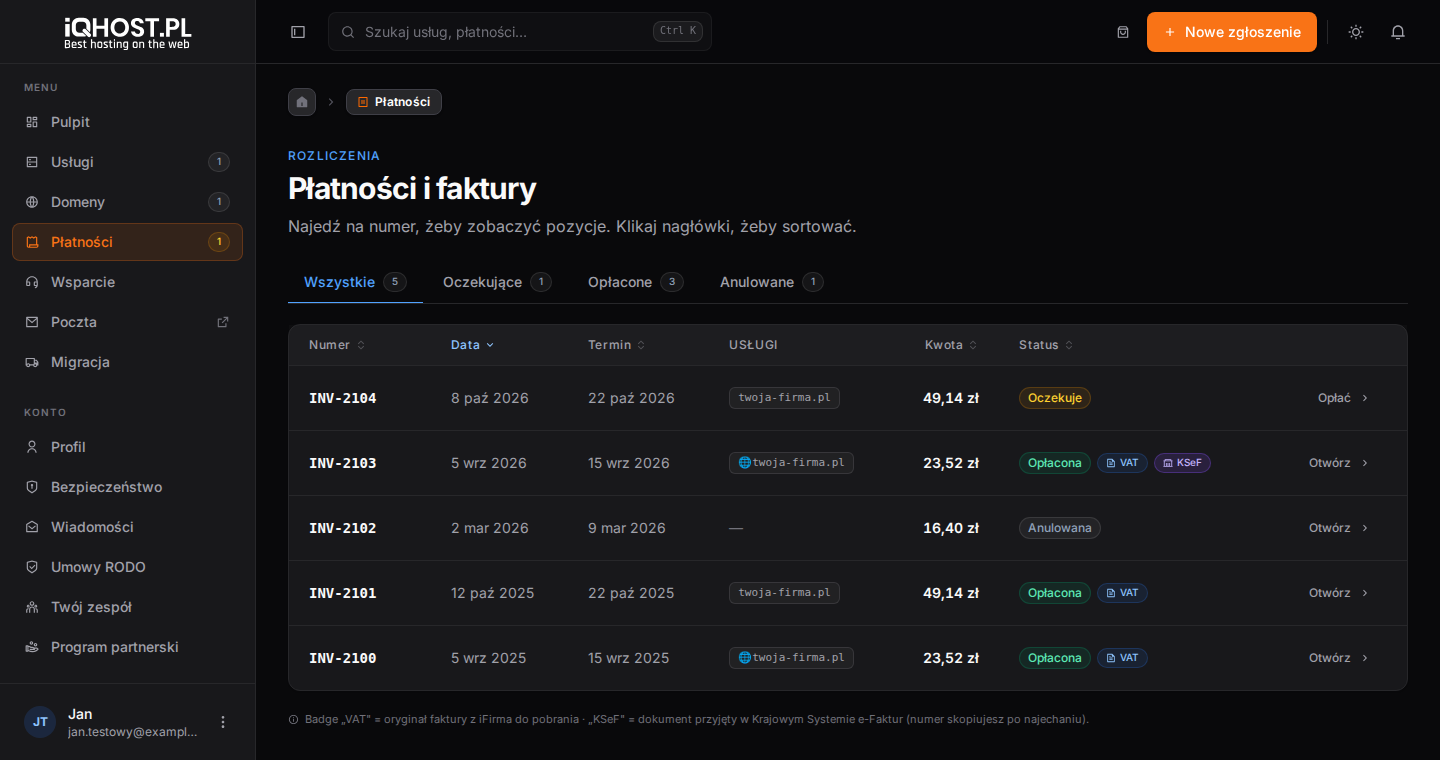
Task: Click the JT user avatar
Action: (x=40, y=722)
